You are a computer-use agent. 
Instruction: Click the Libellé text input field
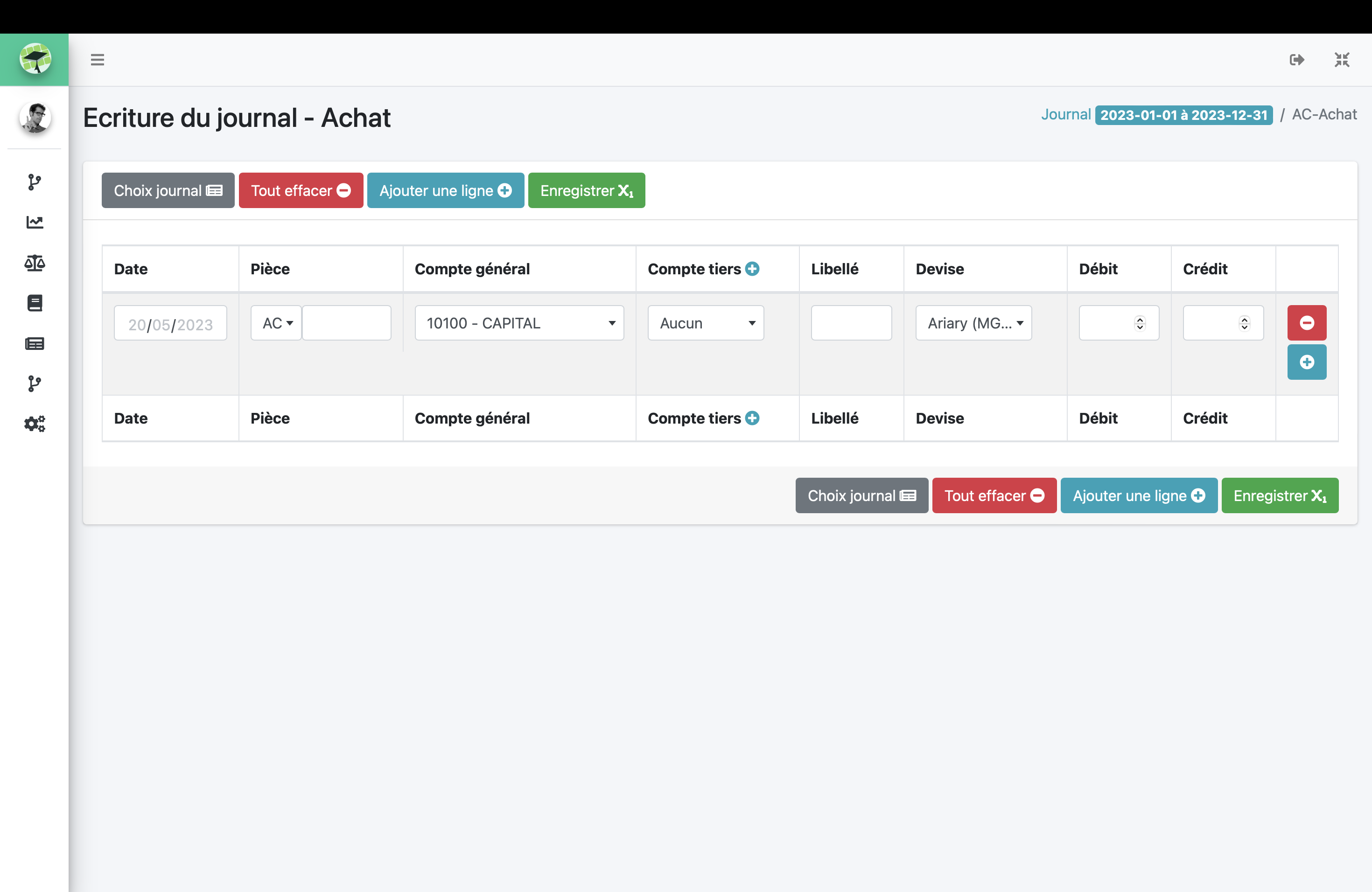pos(851,323)
